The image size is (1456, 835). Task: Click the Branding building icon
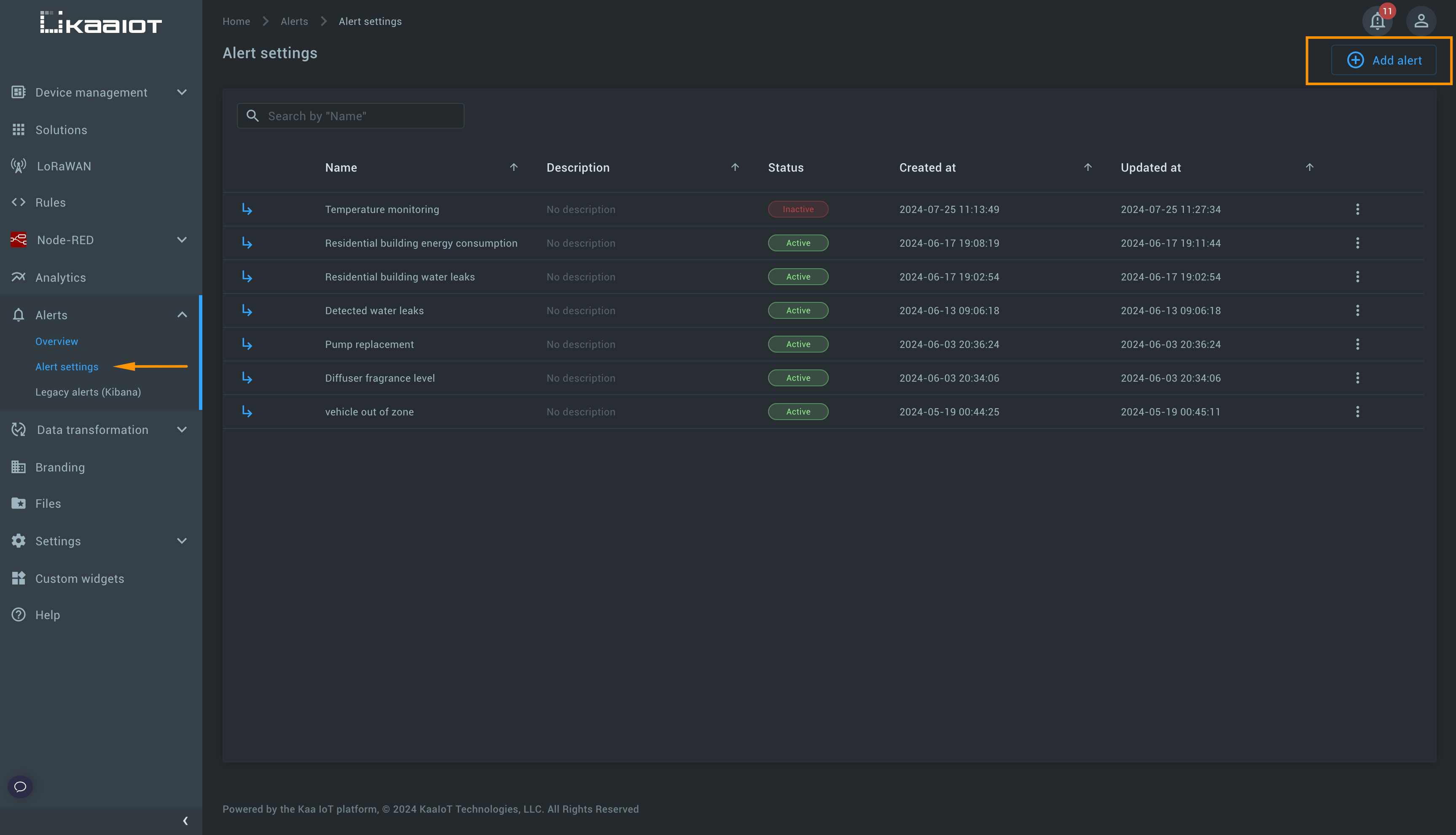click(19, 467)
